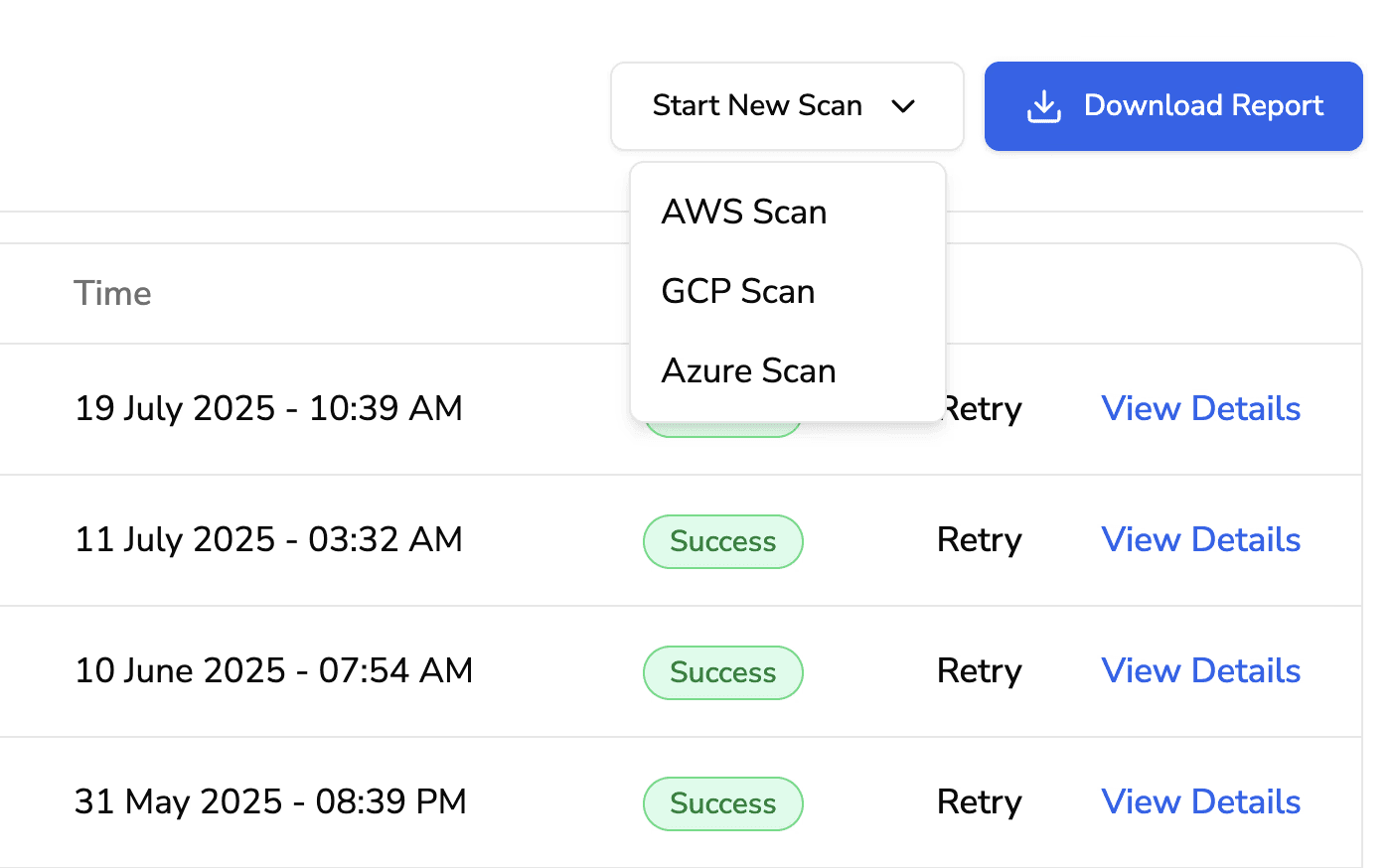
Task: Select the Success status badge for 11 July
Action: click(722, 541)
